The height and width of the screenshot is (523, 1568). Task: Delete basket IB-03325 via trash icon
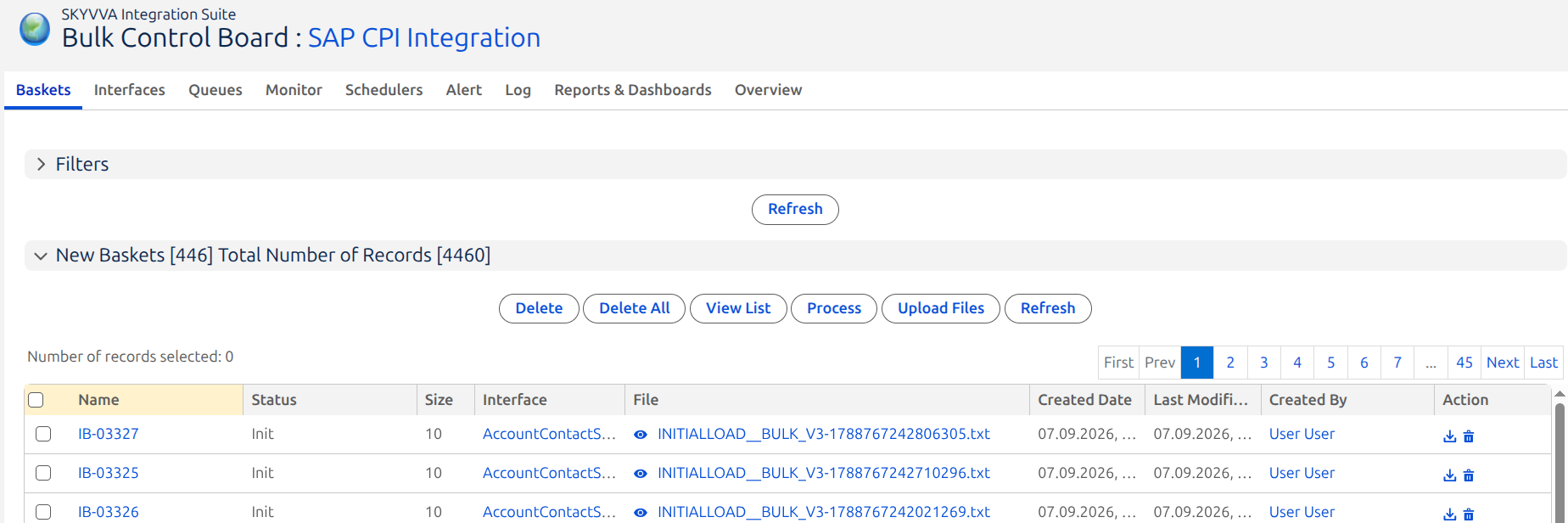click(1469, 475)
